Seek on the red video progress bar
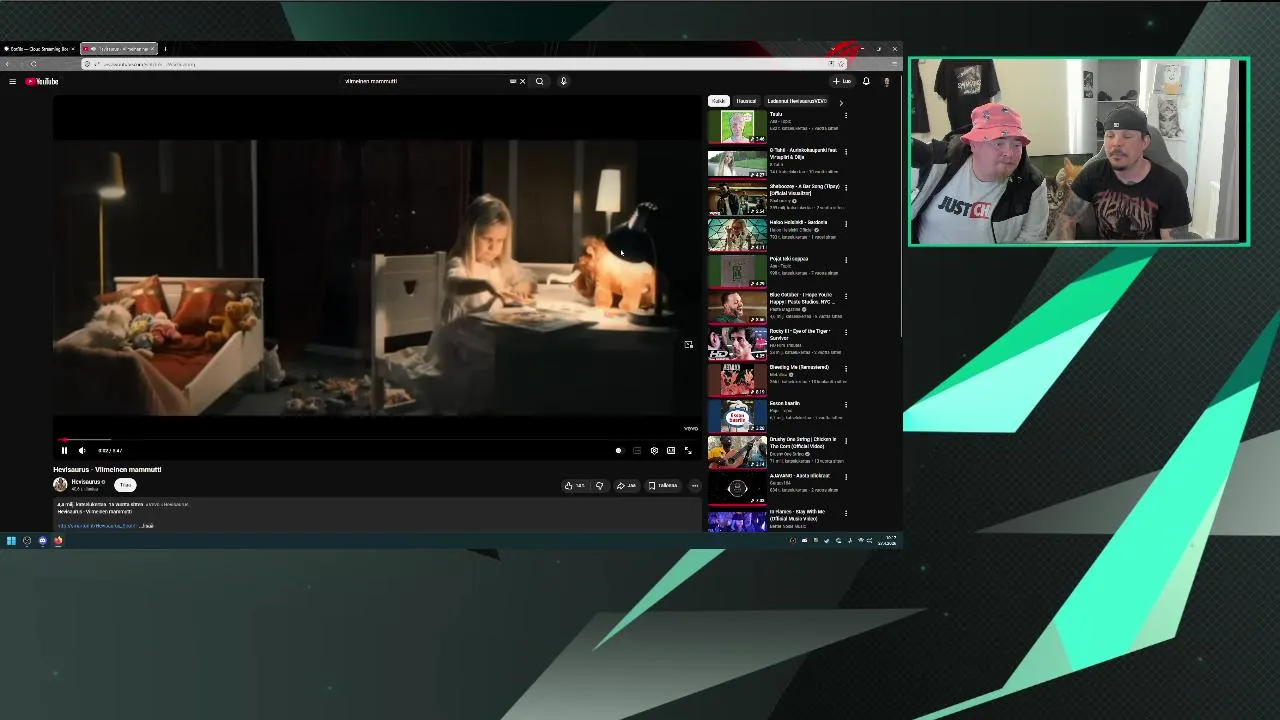 pos(378,440)
